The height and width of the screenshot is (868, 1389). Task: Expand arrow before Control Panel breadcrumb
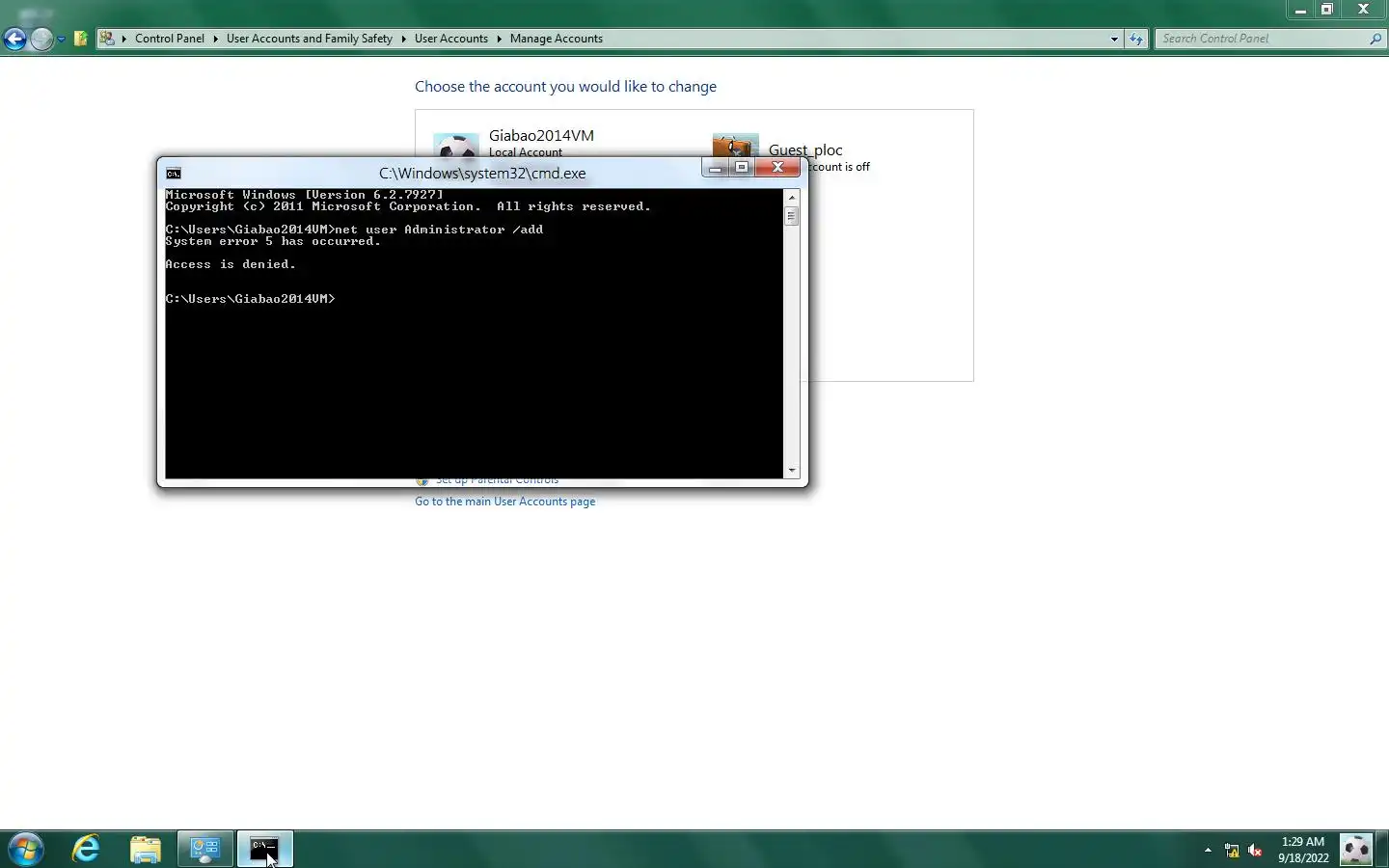(124, 39)
